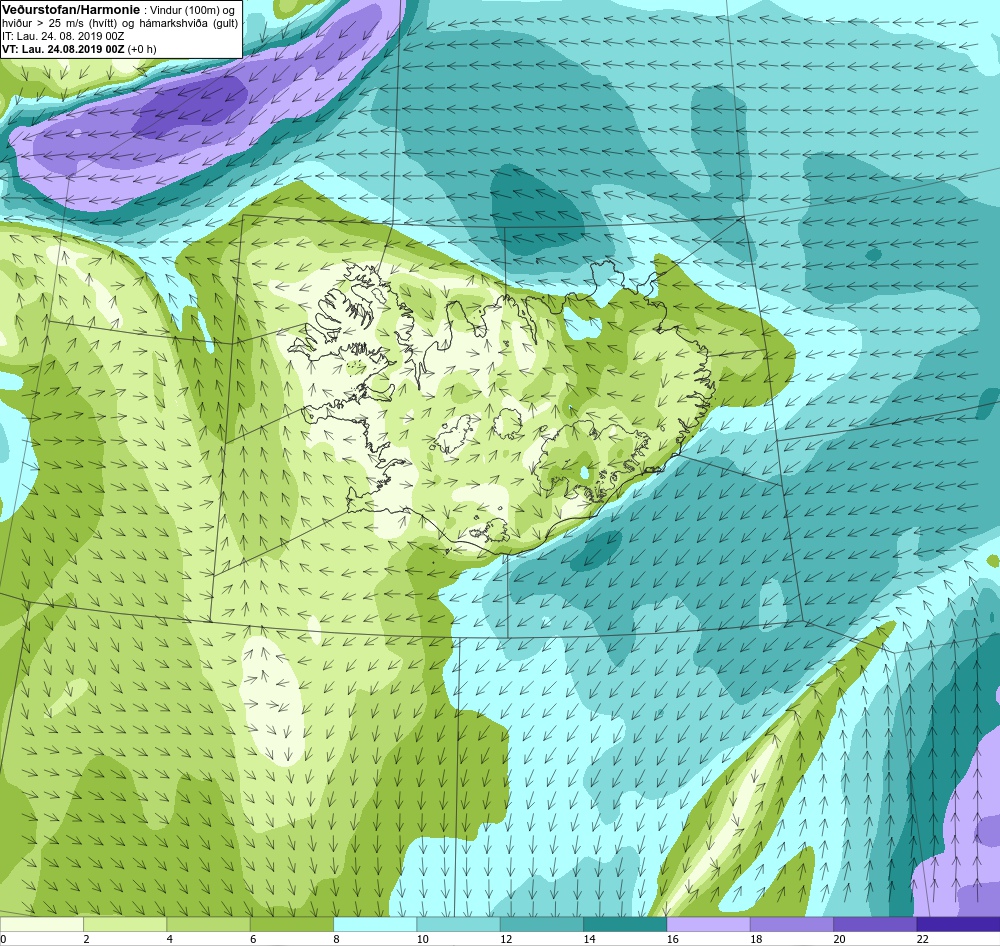This screenshot has height=946, width=1000.
Task: Click the 'VT: Lau. 24.08.2019 00Z' line
Action: tap(64, 49)
